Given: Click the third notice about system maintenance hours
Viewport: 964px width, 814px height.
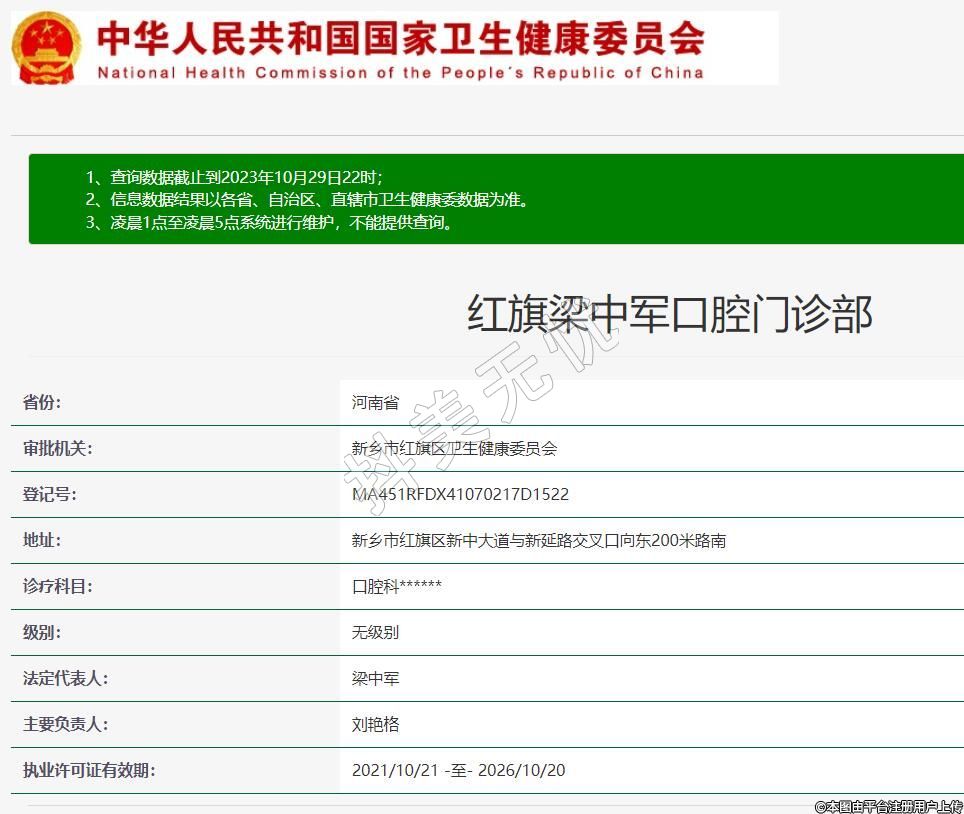Looking at the screenshot, I should coord(270,222).
